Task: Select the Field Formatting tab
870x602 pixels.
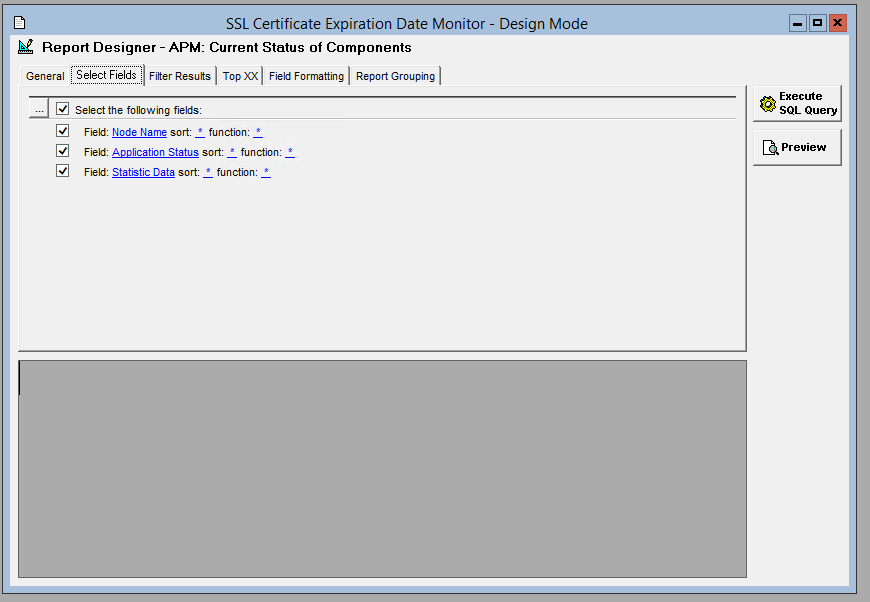Action: coord(306,76)
